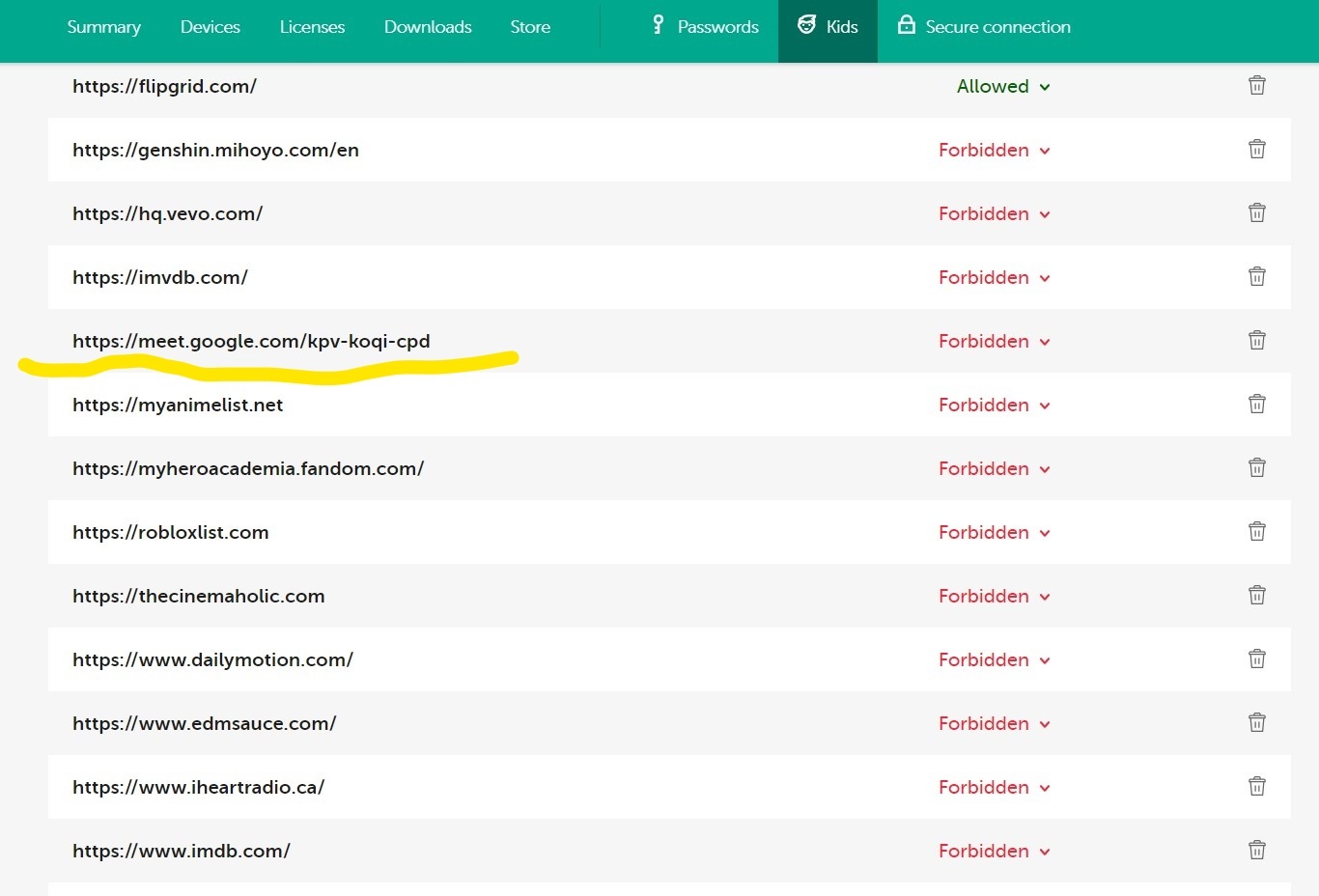Expand the Forbidden dropdown for meet.google.com
This screenshot has width=1319, height=896.
pos(995,341)
